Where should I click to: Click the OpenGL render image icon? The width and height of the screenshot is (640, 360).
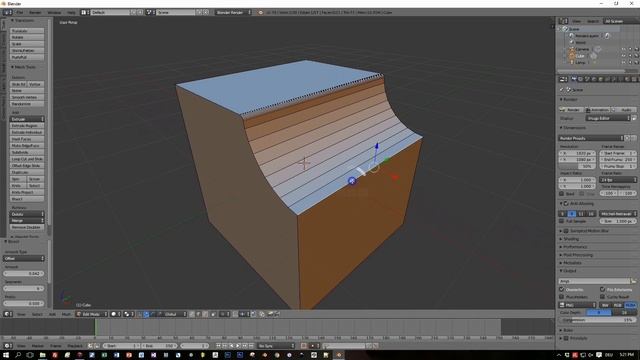(x=270, y=314)
